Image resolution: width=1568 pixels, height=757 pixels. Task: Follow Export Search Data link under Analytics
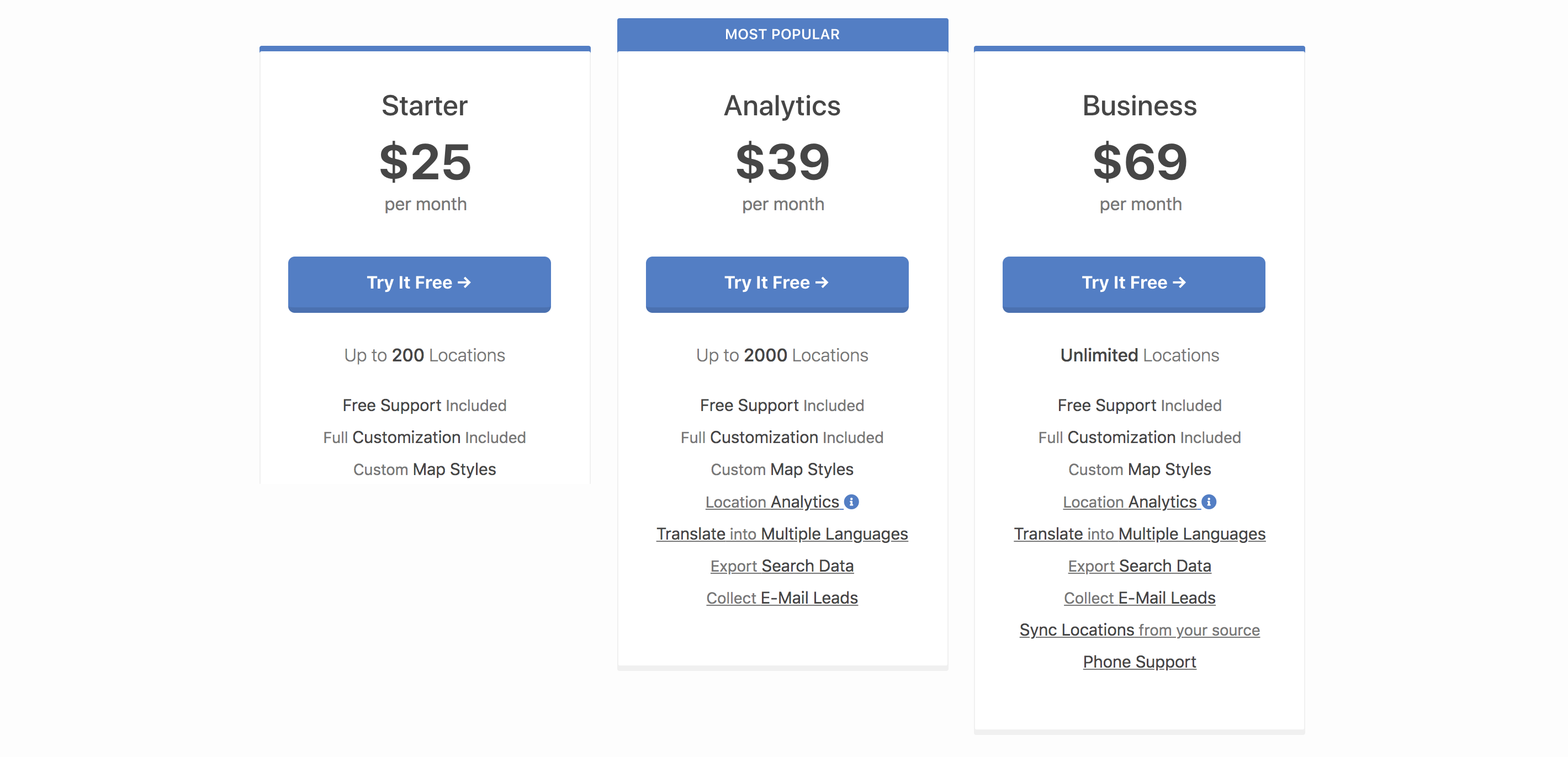[782, 566]
